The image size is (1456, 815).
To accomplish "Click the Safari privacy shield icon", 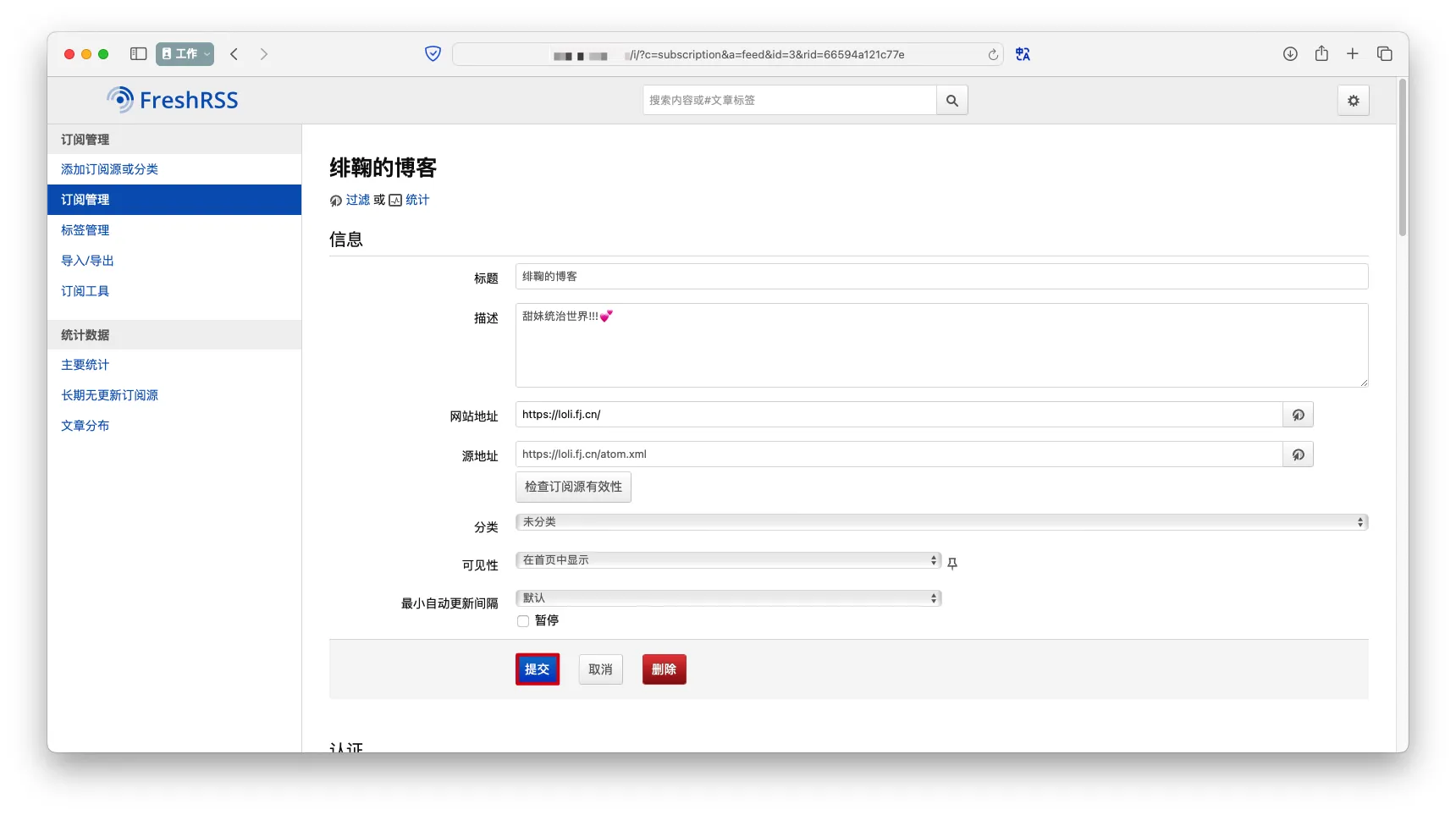I will click(x=433, y=54).
